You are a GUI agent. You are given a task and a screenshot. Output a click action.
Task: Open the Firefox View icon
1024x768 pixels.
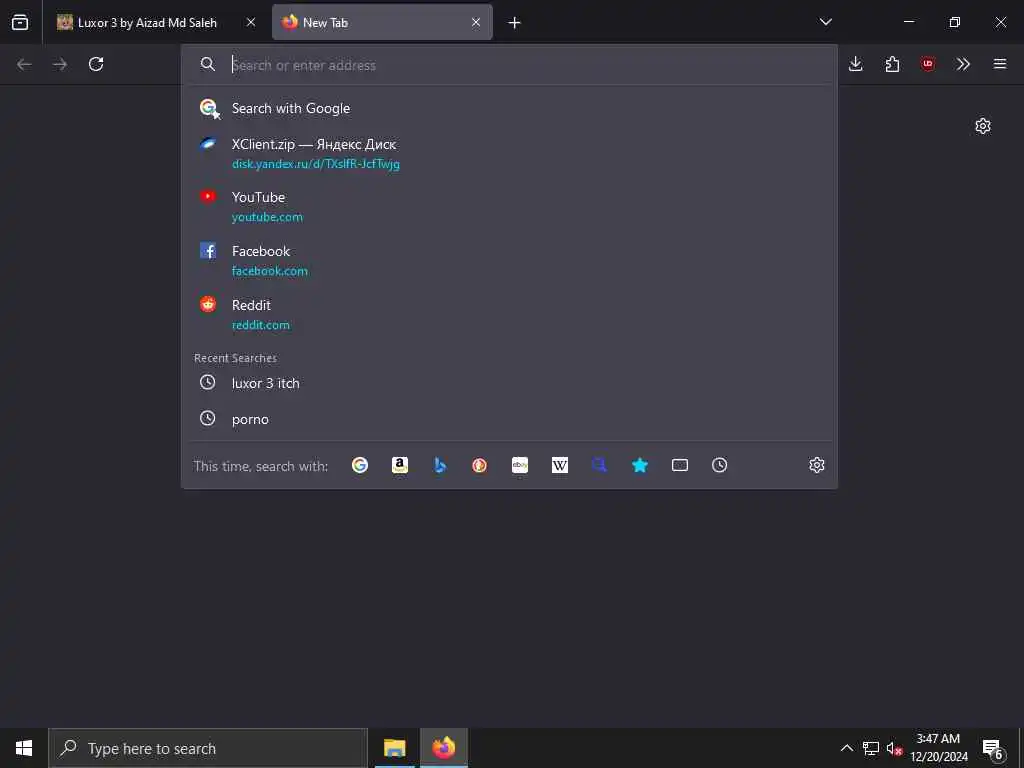(x=20, y=22)
